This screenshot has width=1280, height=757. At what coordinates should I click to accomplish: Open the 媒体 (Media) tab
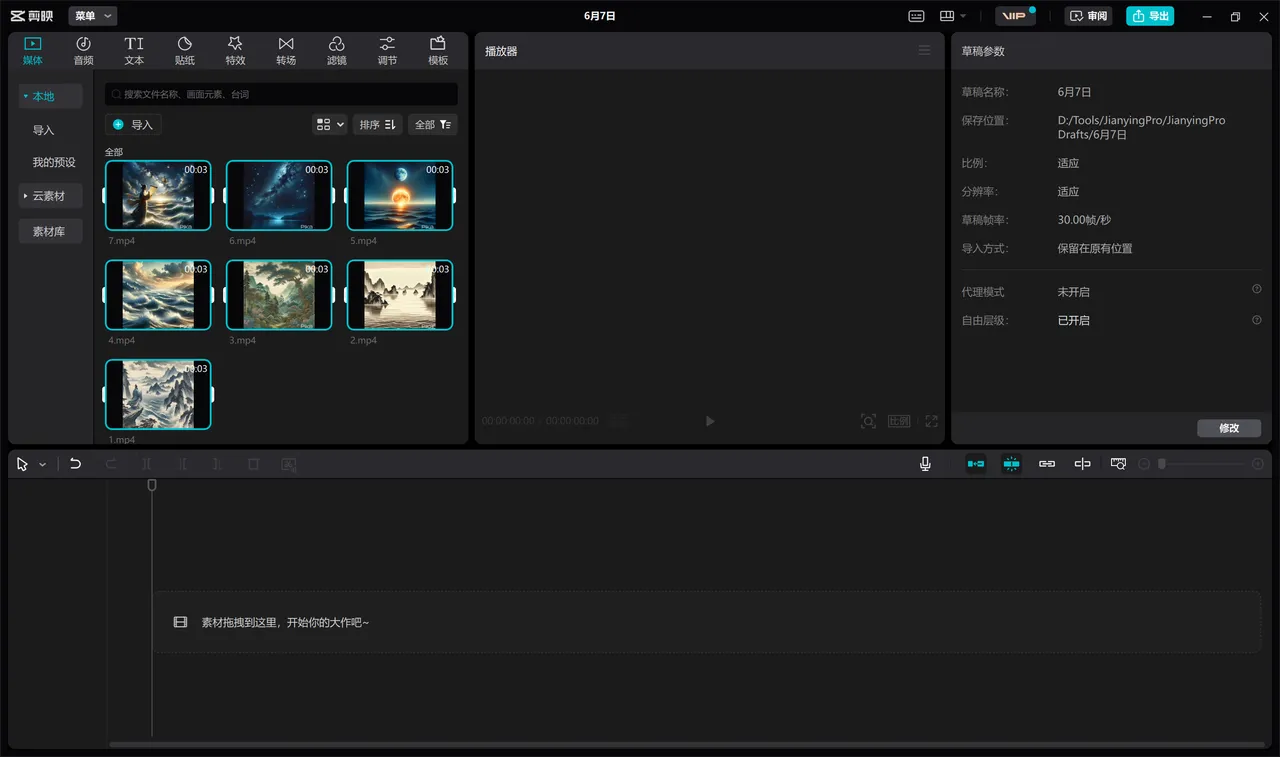click(32, 51)
